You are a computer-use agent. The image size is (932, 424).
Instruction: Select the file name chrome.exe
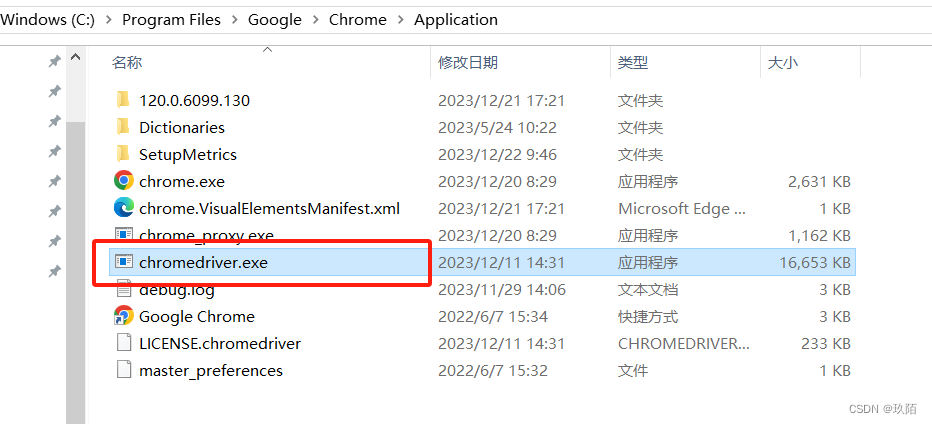coord(182,181)
